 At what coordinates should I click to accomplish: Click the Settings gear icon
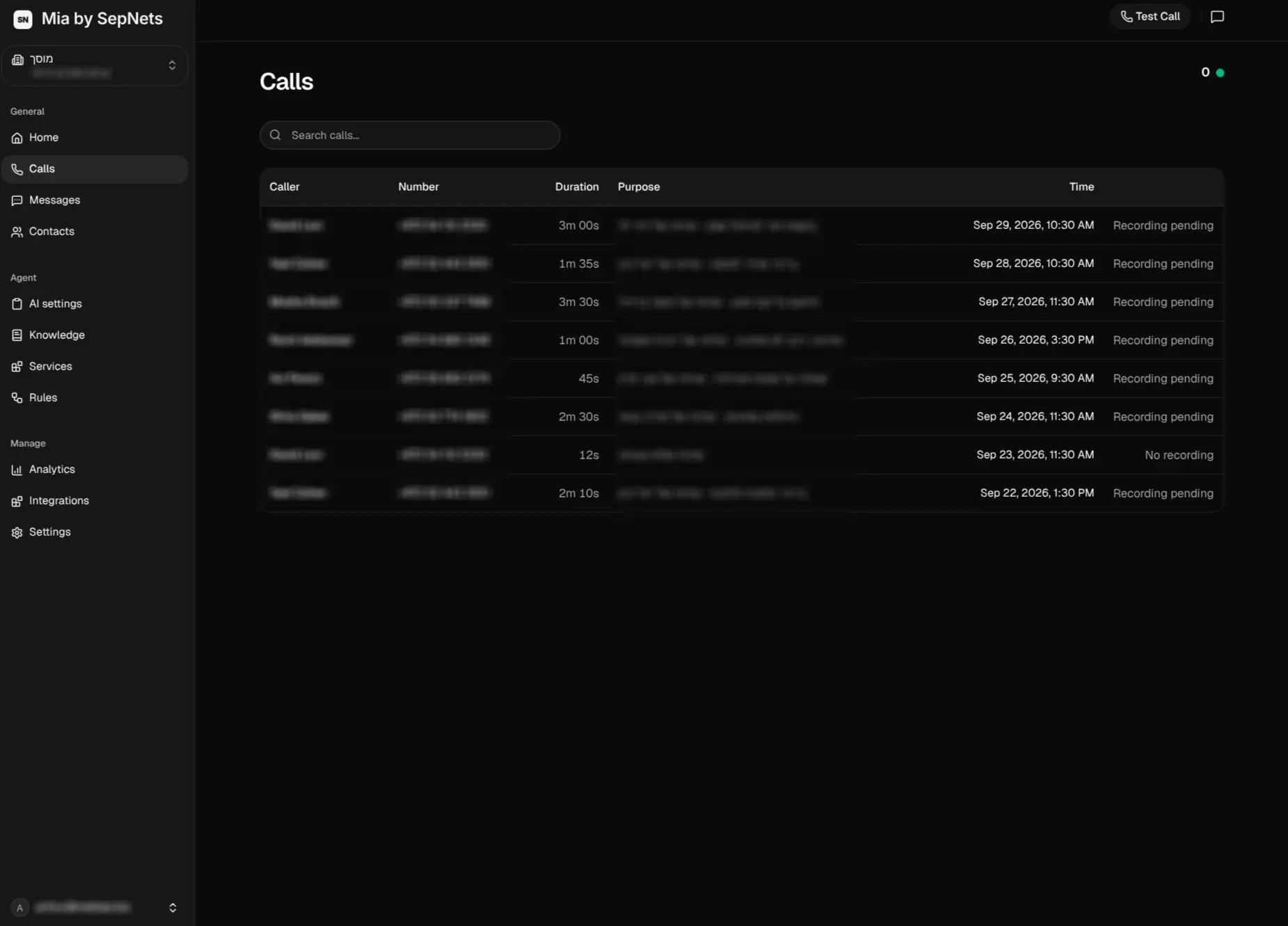(17, 532)
